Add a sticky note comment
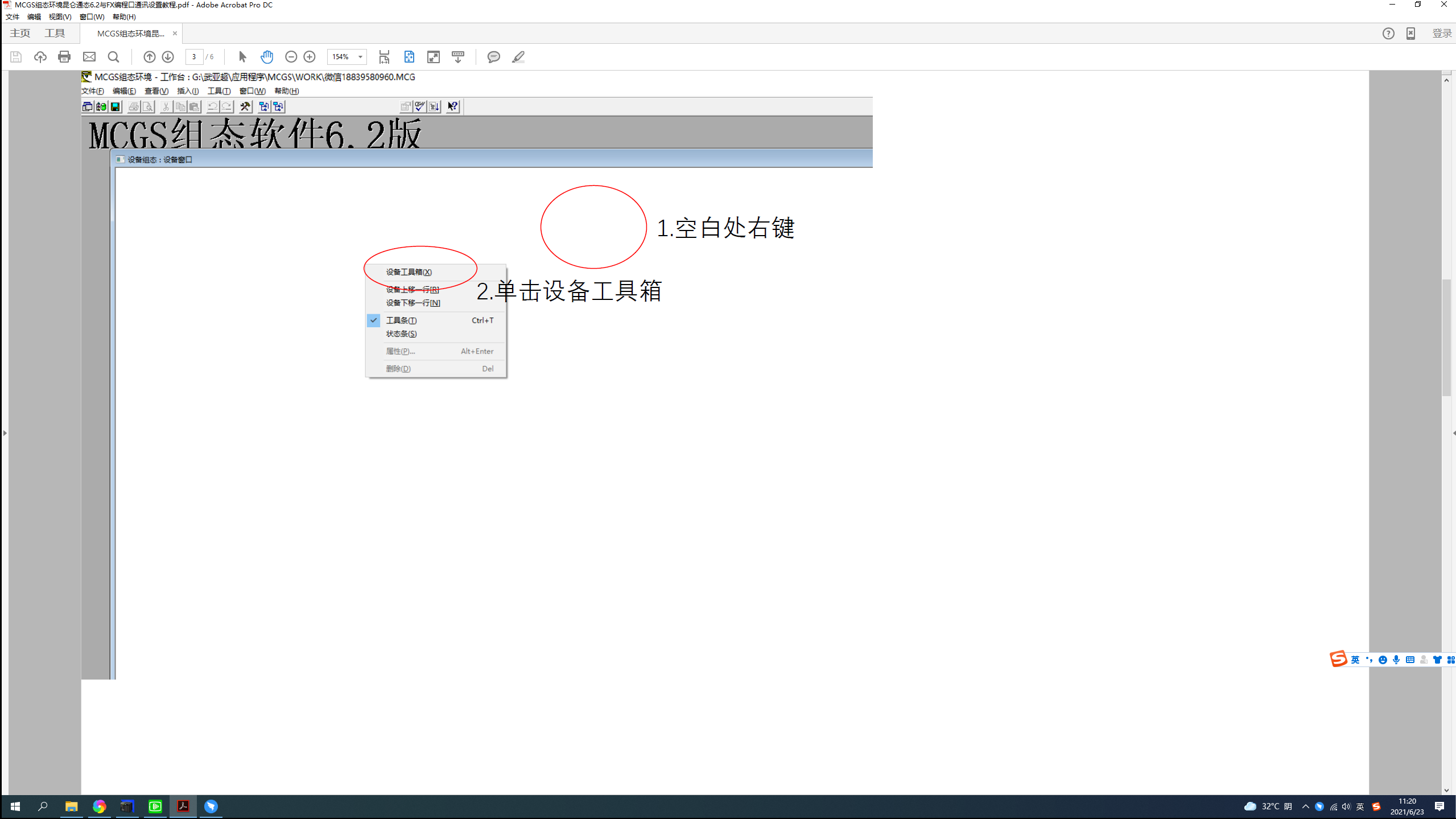 [x=493, y=57]
